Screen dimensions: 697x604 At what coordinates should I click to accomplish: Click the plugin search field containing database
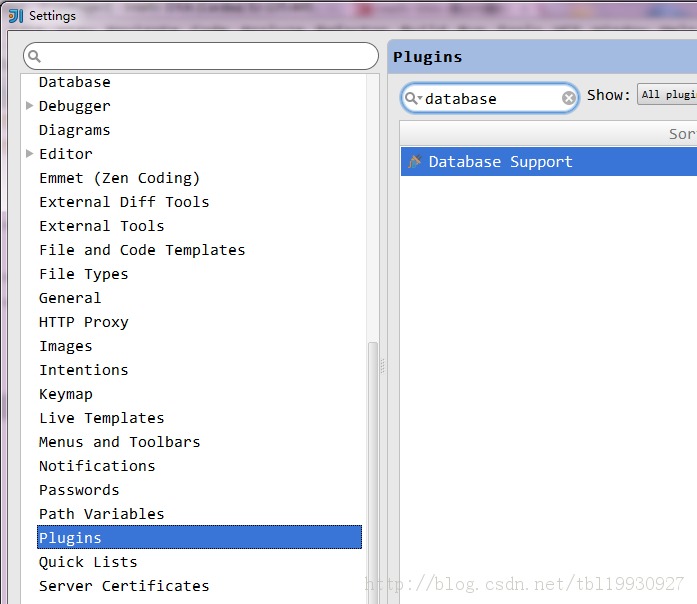[x=489, y=98]
